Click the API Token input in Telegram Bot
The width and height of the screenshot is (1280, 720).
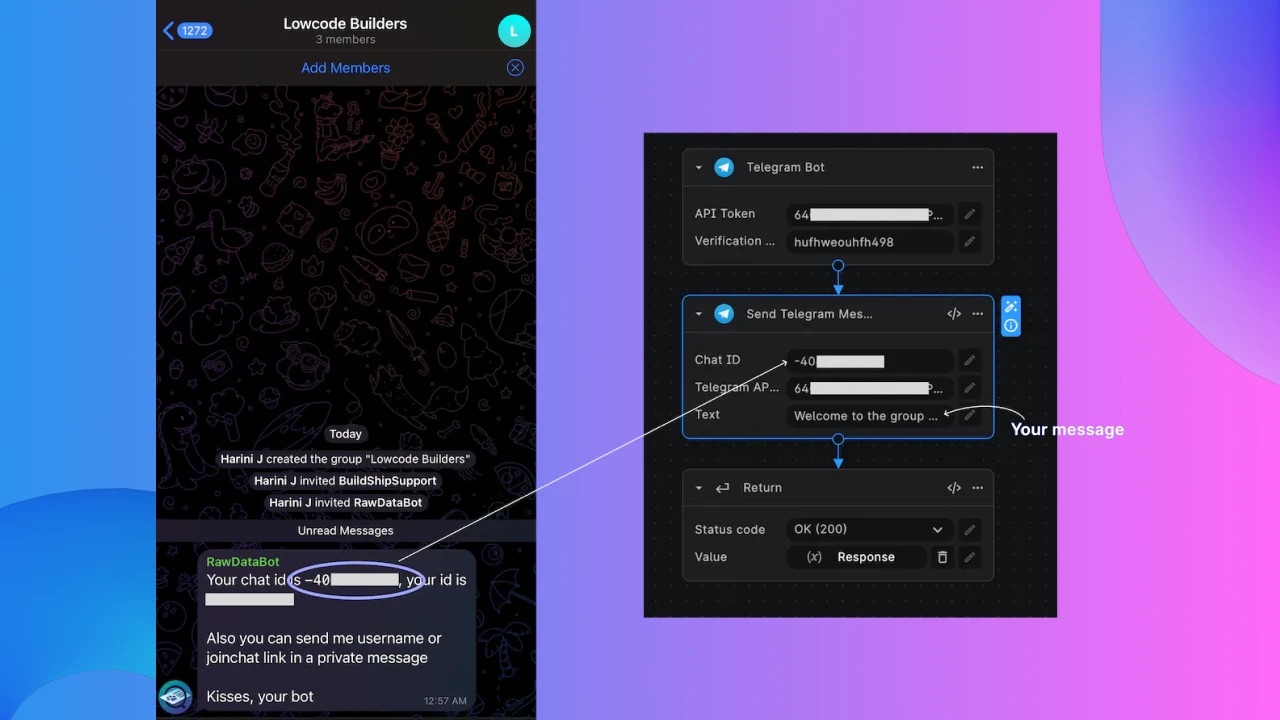pyautogui.click(x=869, y=214)
